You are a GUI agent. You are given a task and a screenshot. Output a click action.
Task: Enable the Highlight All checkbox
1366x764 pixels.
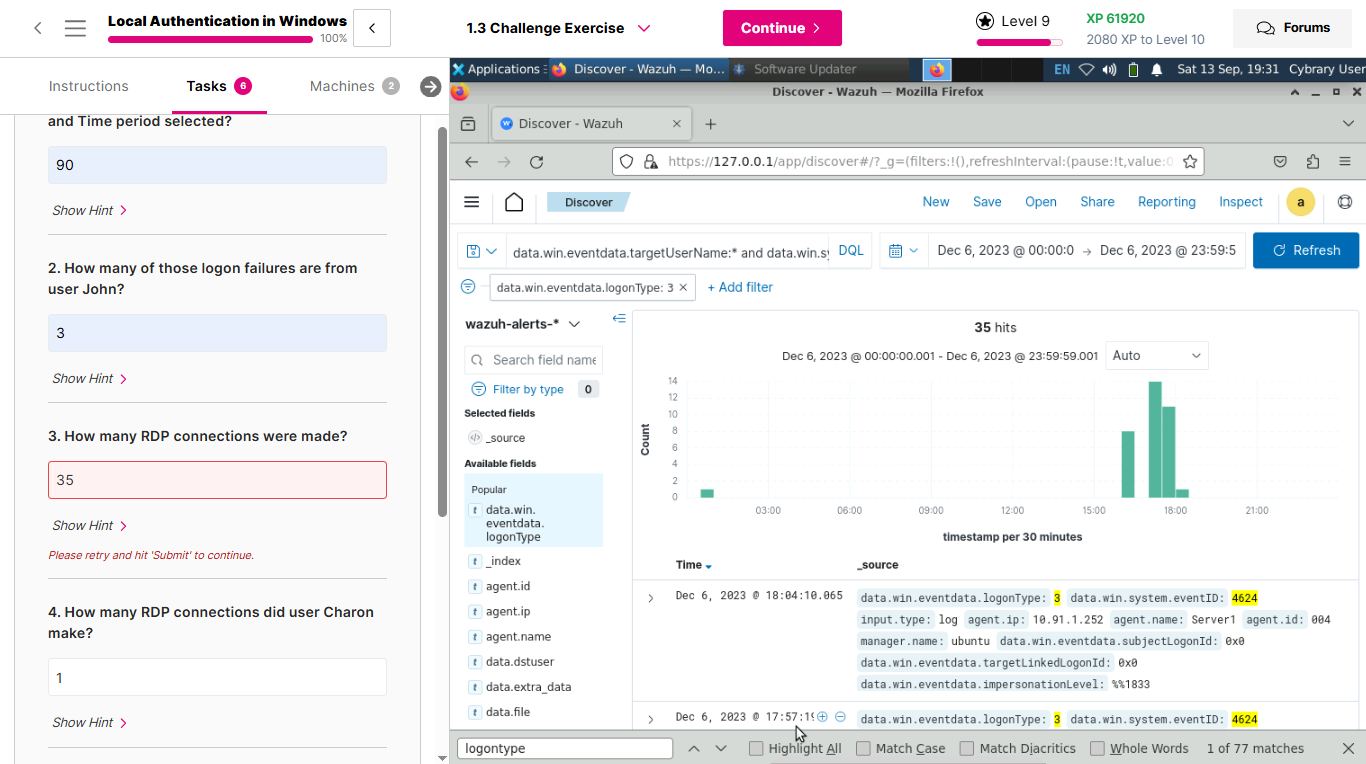tap(756, 748)
